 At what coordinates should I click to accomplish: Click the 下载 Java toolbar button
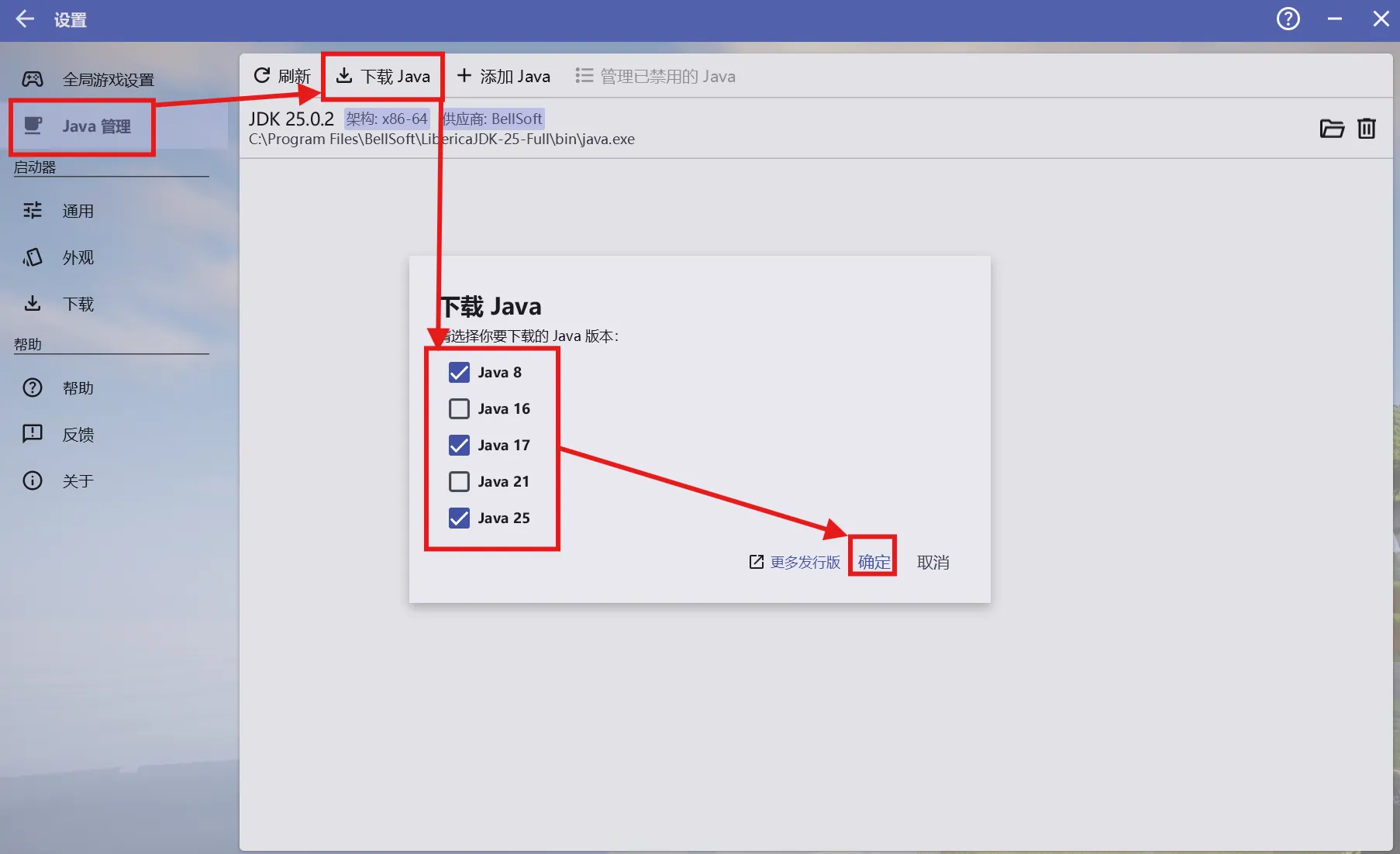click(383, 75)
